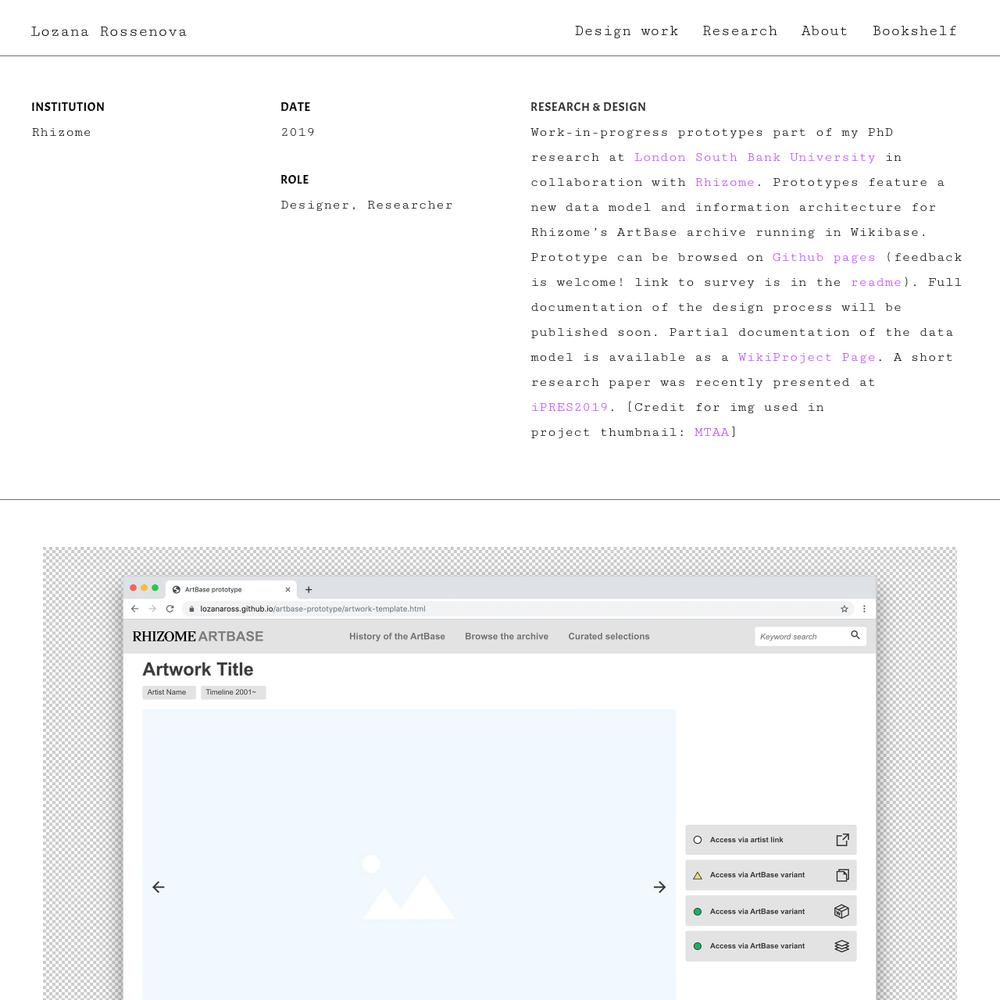Open the readme link
Image resolution: width=1000 pixels, height=1000 pixels.
(876, 282)
